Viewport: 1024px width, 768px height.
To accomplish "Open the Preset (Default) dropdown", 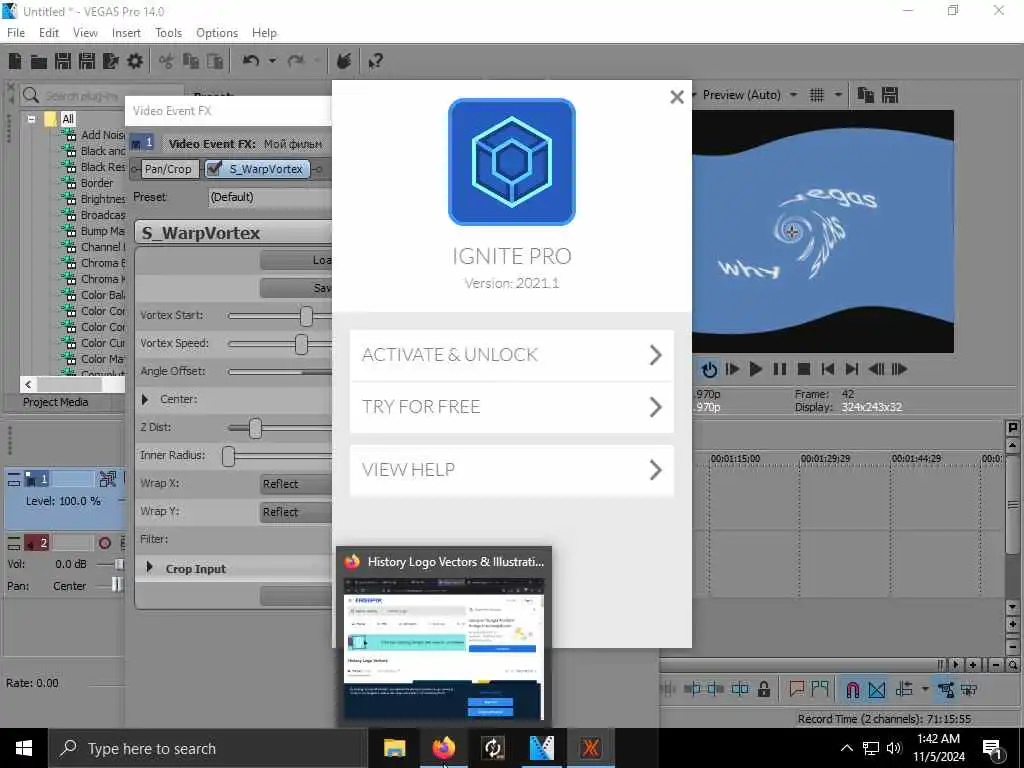I will coord(270,197).
